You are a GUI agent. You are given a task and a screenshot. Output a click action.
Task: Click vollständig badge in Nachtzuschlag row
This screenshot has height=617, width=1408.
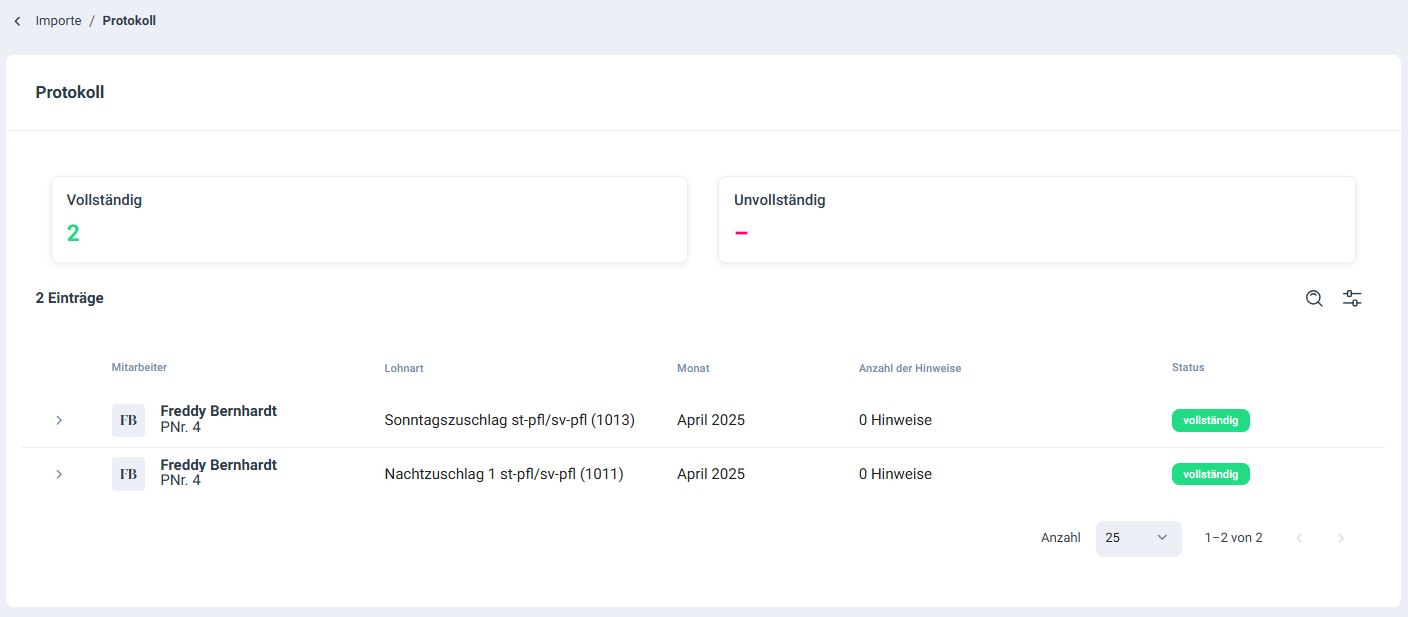pyautogui.click(x=1210, y=474)
